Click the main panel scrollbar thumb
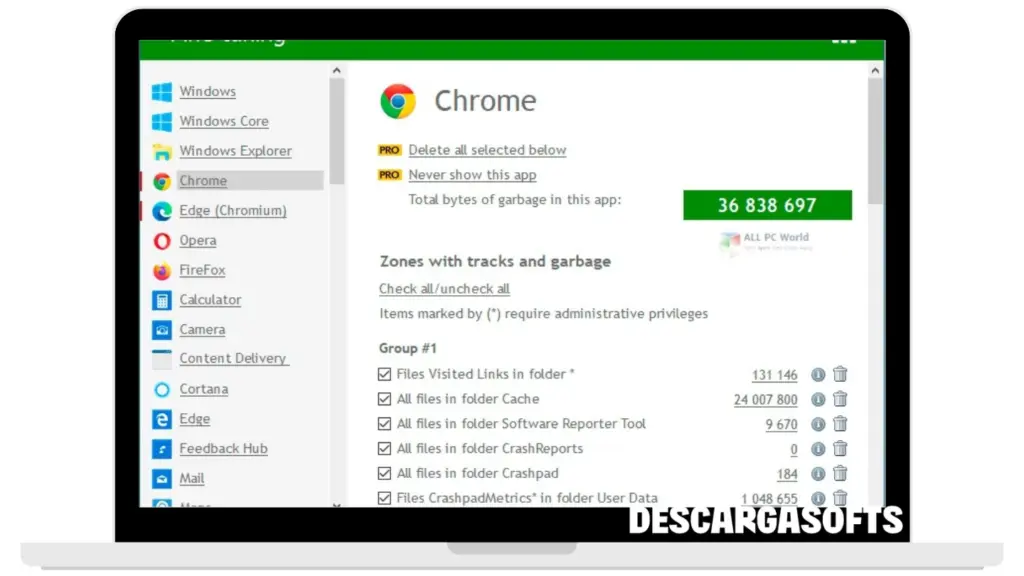Image resolution: width=1024 pixels, height=576 pixels. pos(875,141)
